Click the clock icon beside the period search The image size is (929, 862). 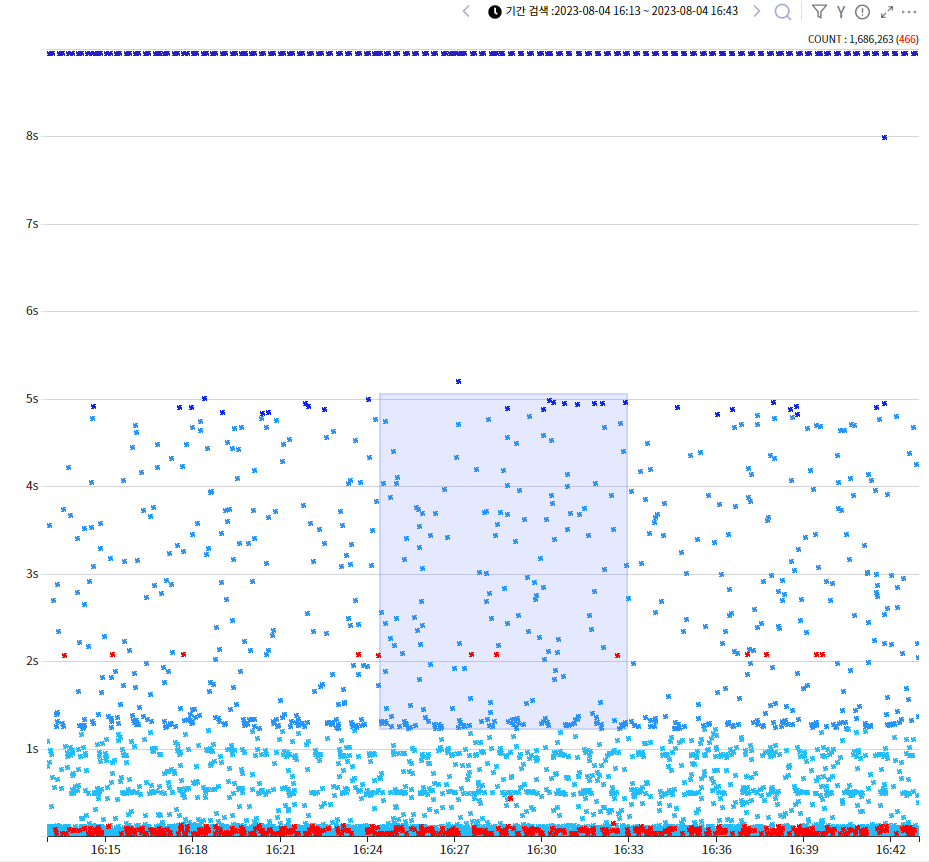495,11
